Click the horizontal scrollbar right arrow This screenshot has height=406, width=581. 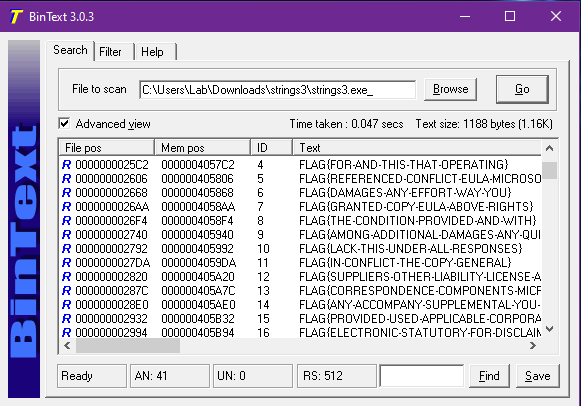(x=532, y=346)
